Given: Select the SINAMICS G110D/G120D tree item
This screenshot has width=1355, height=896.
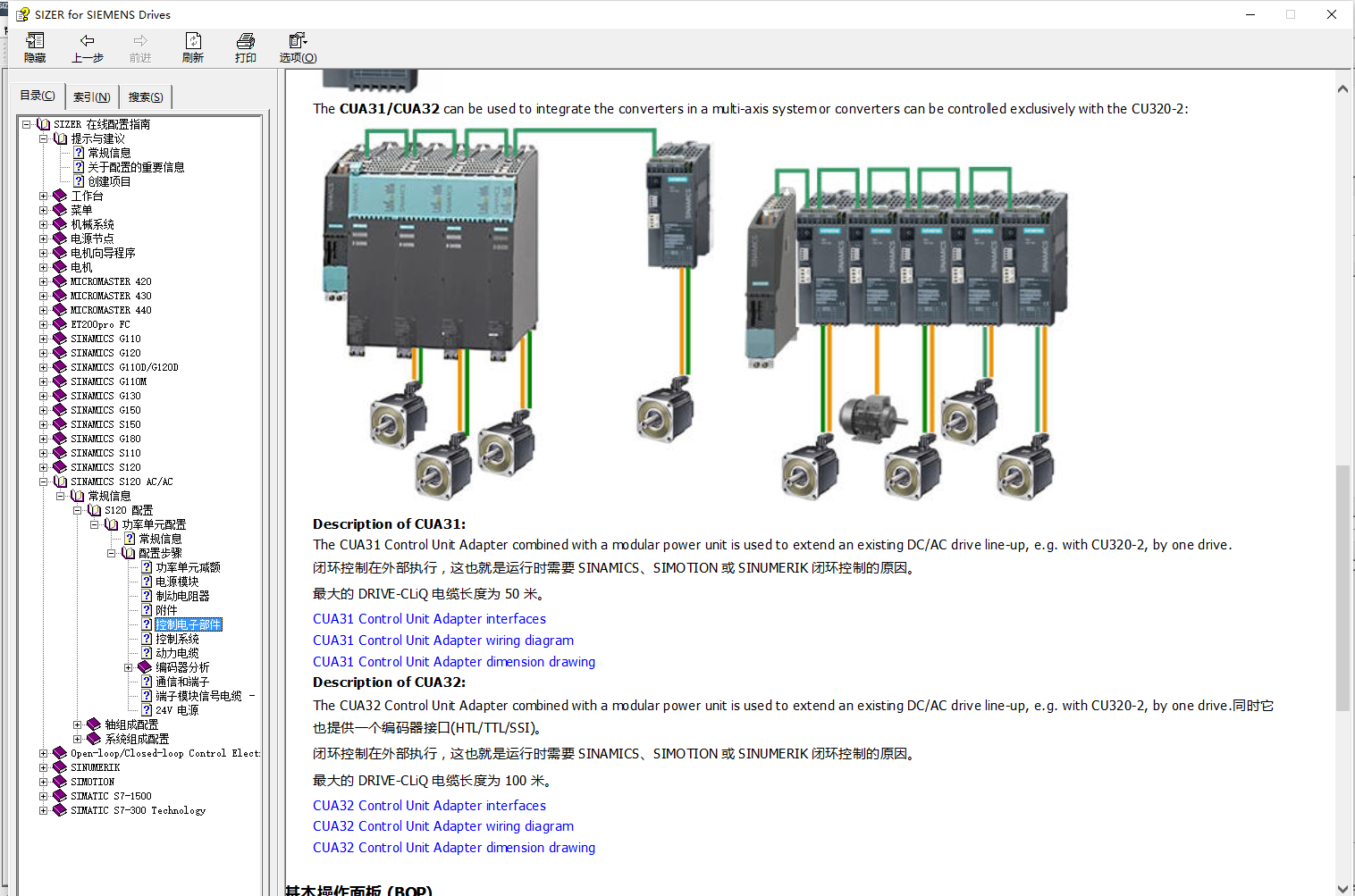Looking at the screenshot, I should 124,367.
